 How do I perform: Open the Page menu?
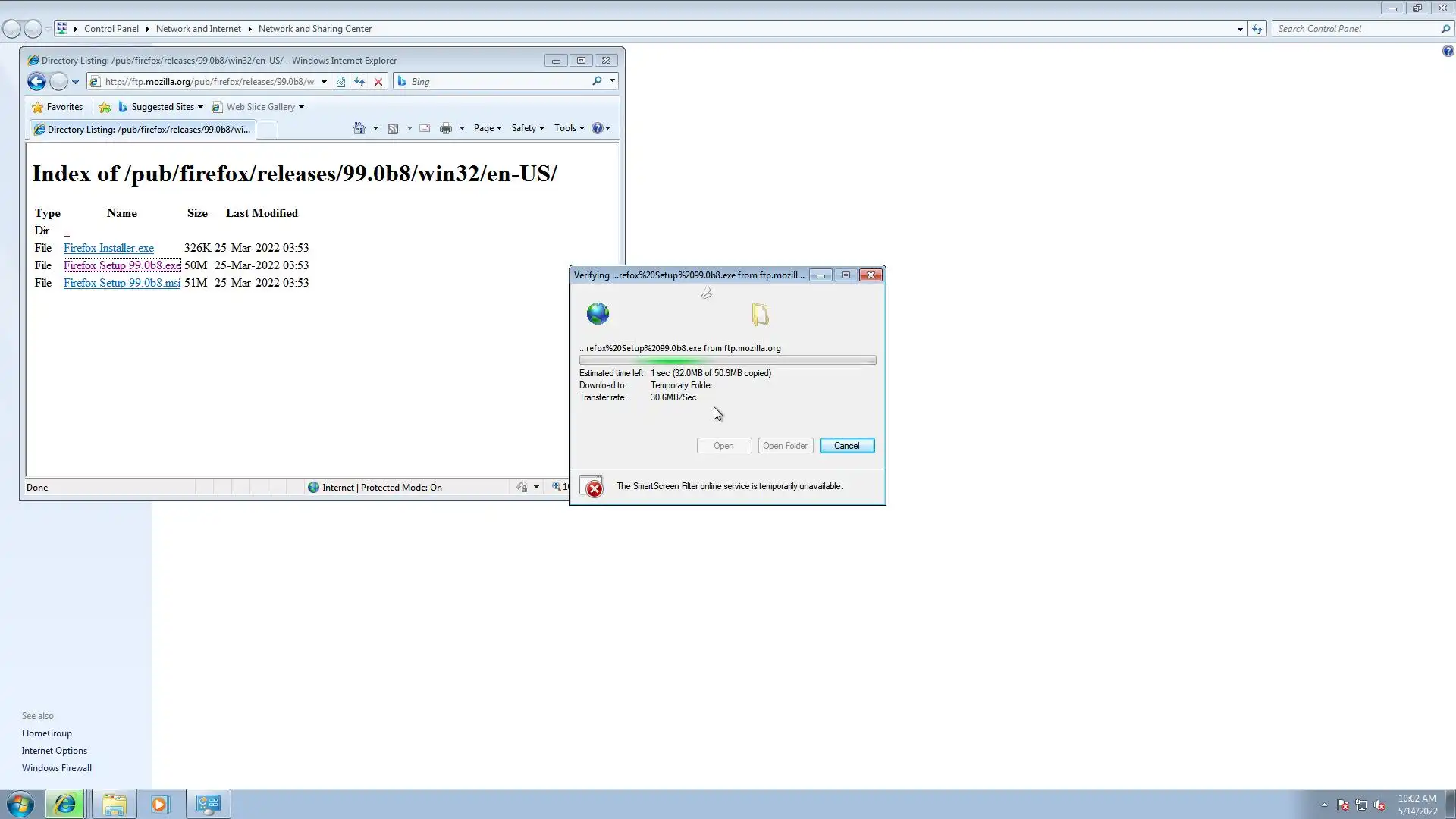pos(487,128)
